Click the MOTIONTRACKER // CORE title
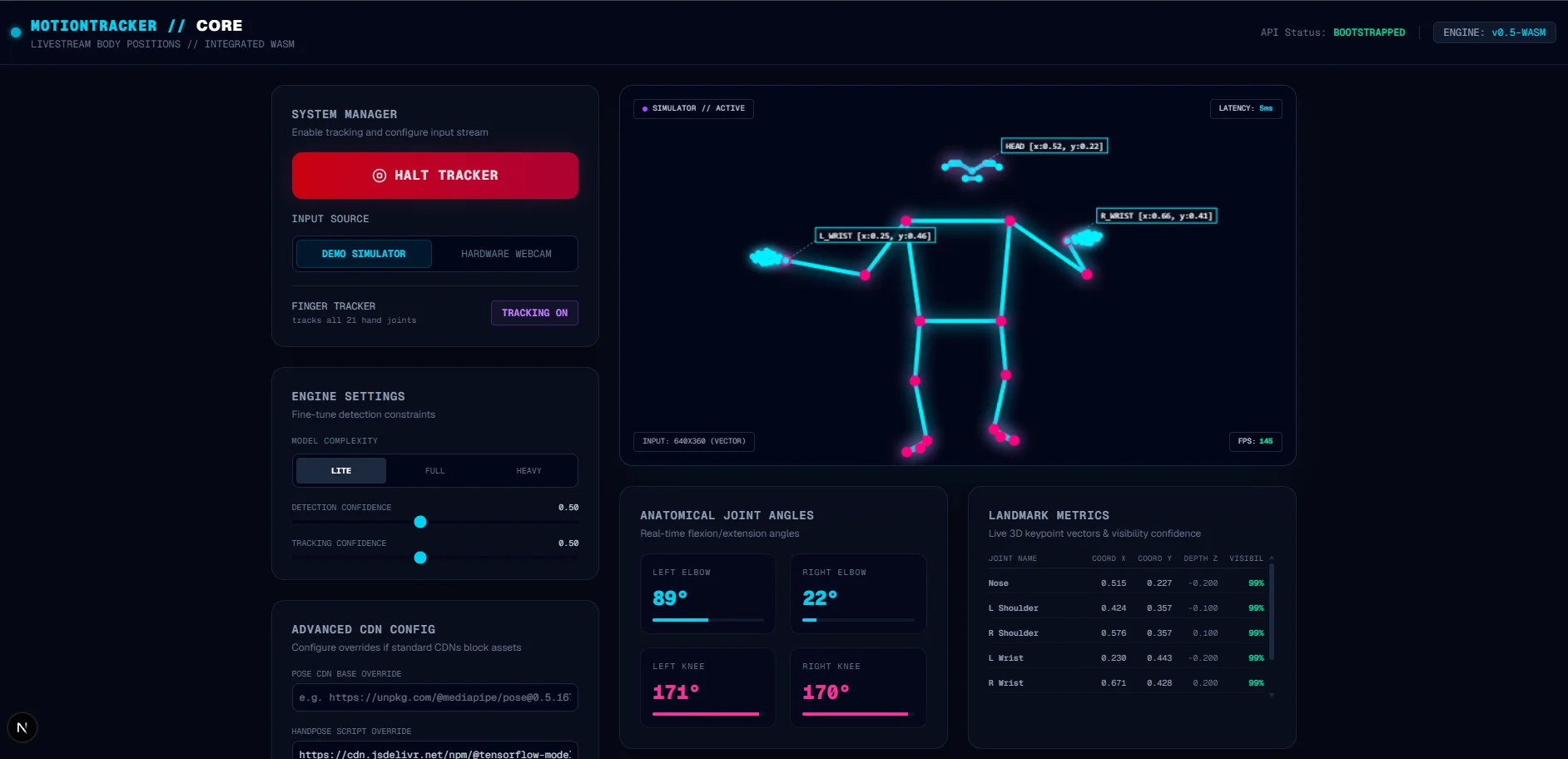This screenshot has width=1568, height=759. pos(136,26)
